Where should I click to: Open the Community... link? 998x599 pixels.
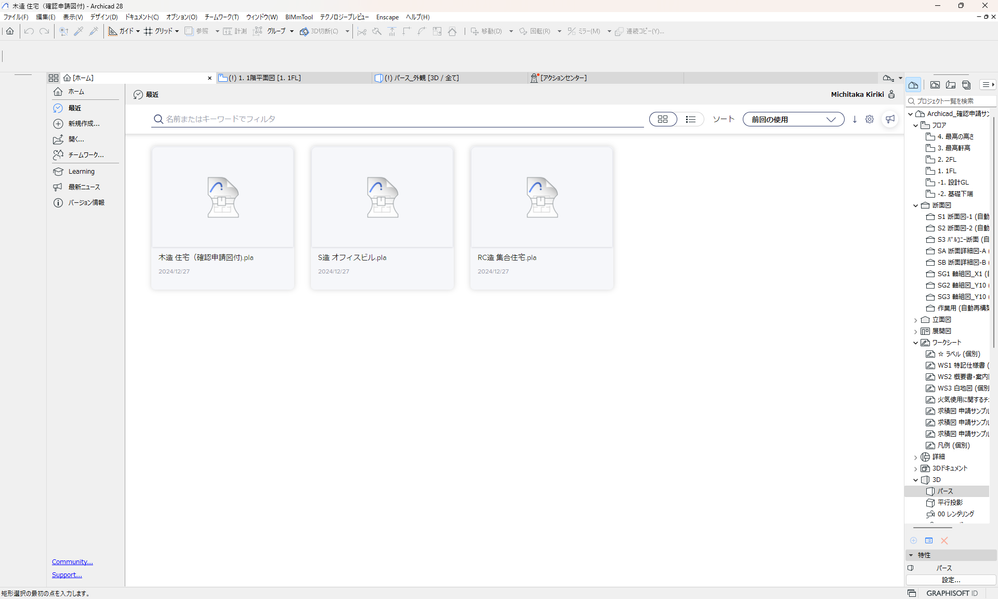click(x=72, y=561)
